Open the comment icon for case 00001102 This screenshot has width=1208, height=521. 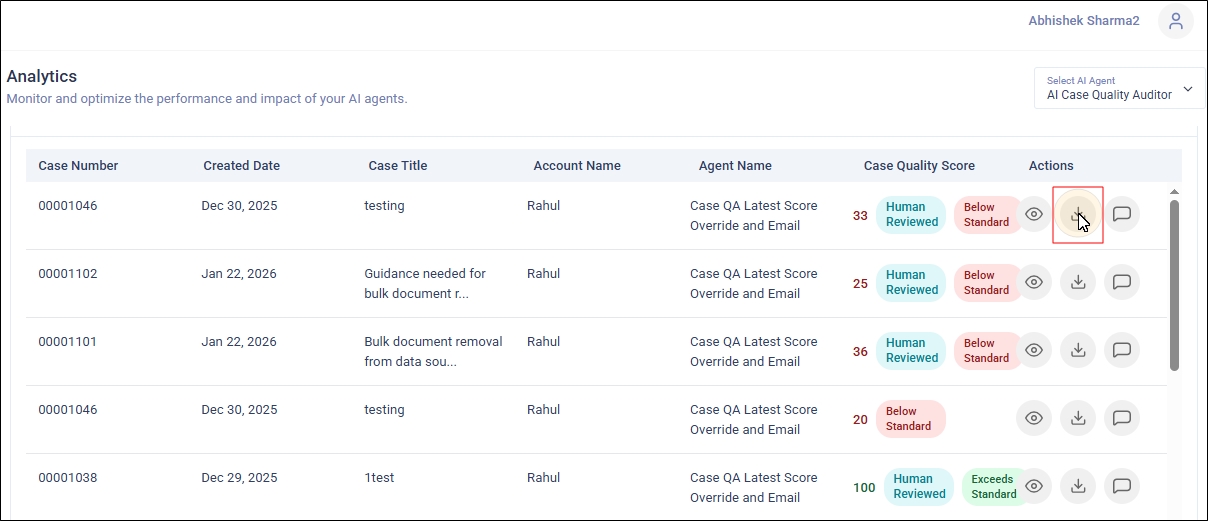pos(1122,282)
